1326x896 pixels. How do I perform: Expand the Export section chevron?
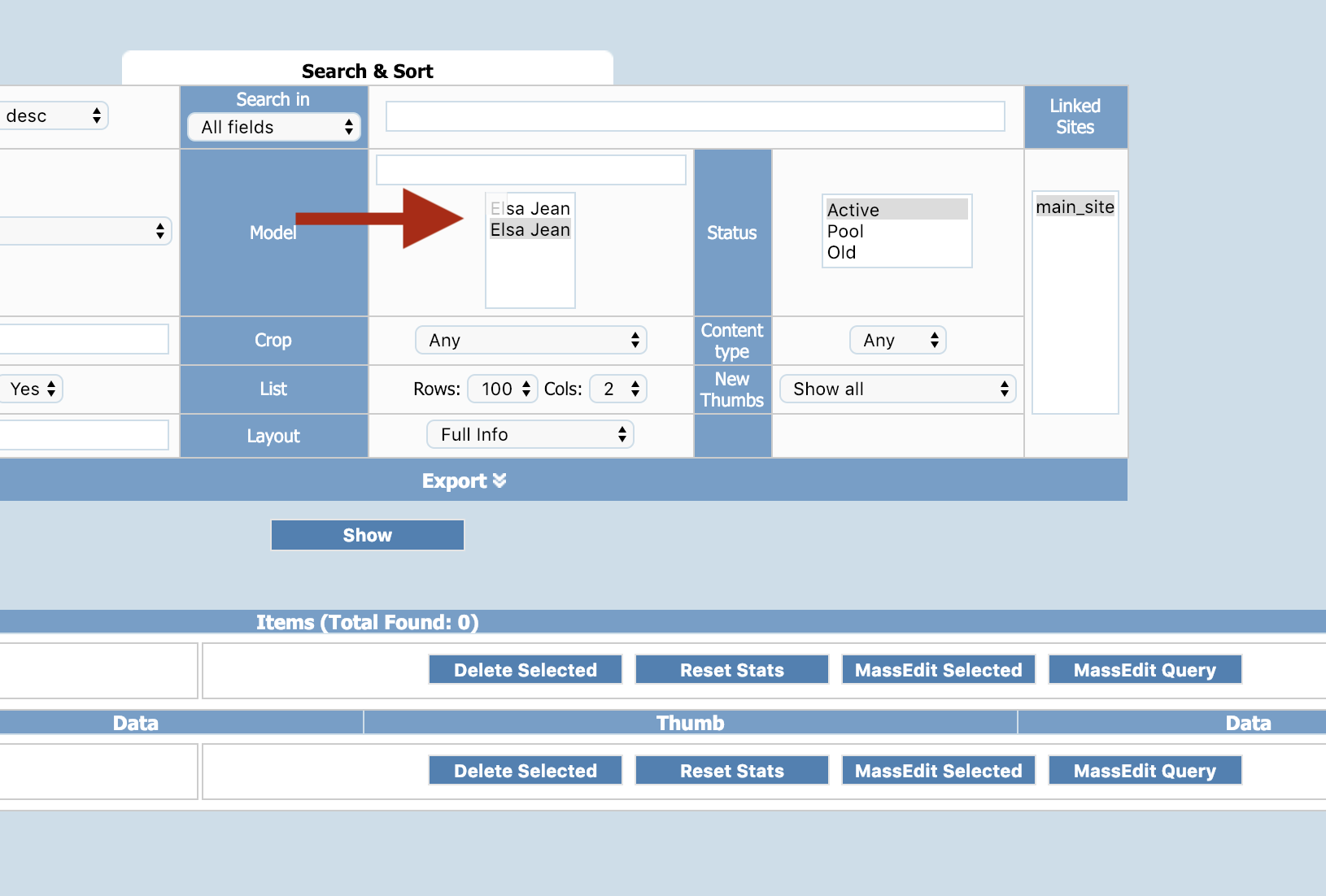click(499, 481)
